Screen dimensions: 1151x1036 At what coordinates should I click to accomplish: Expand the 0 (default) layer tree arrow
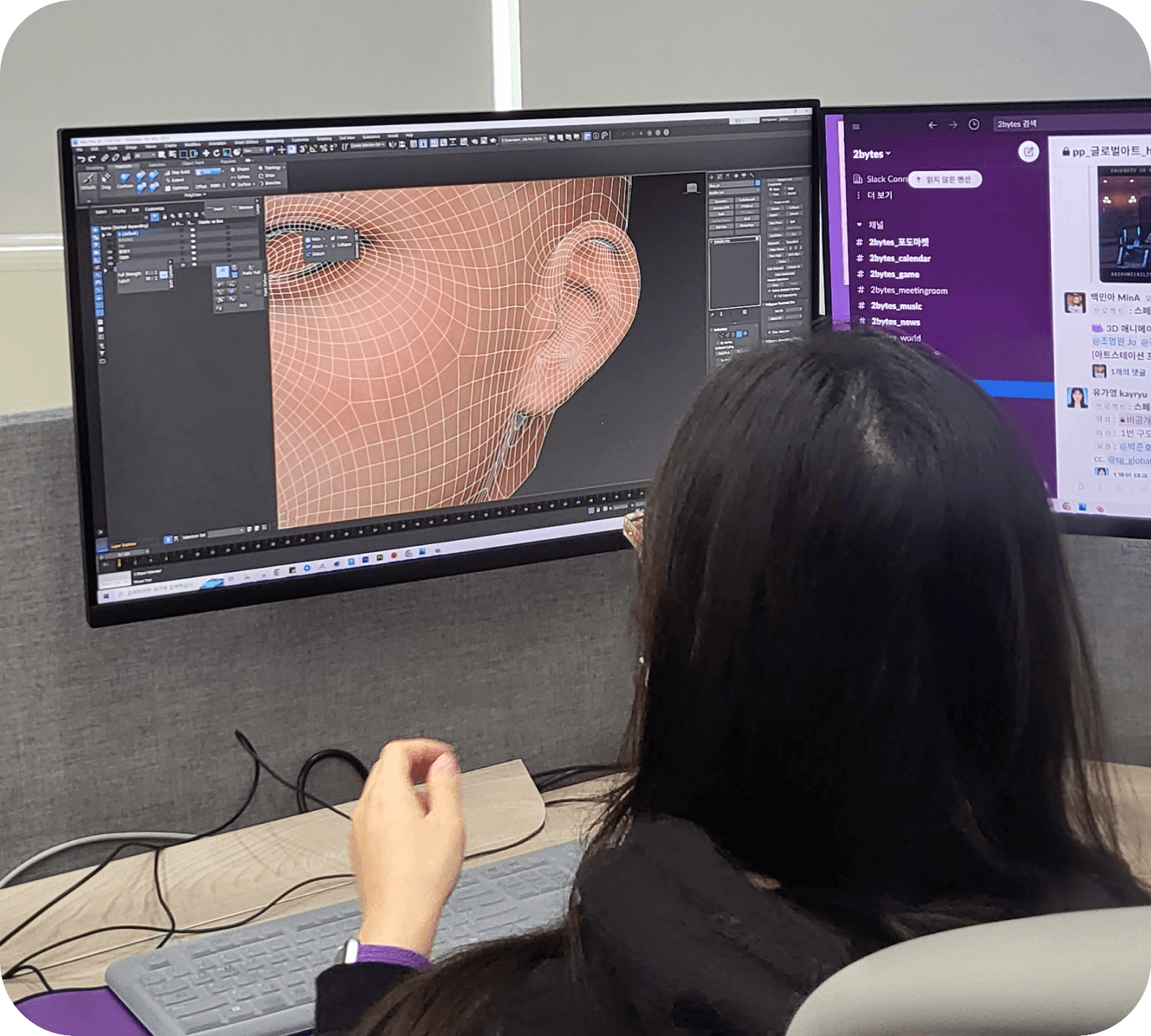click(104, 235)
